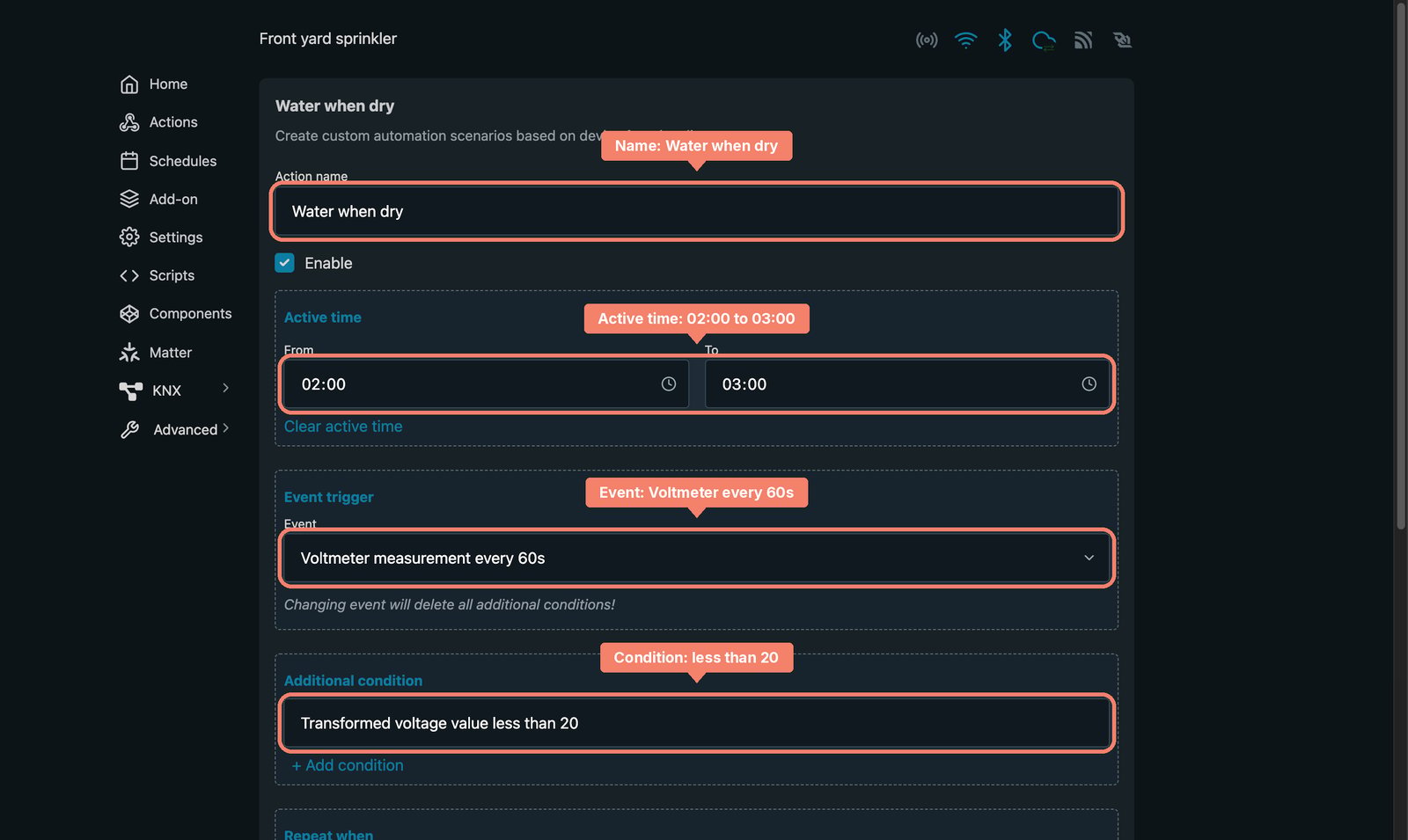The height and width of the screenshot is (840, 1408).
Task: Click the From time field showing 02:00
Action: (486, 384)
